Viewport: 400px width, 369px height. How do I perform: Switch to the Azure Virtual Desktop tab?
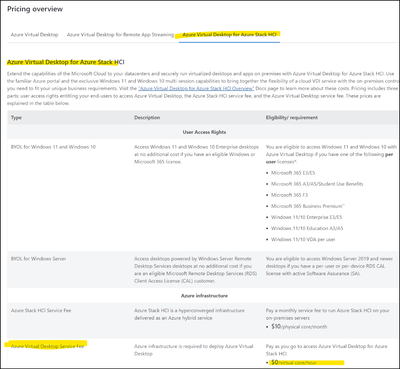[34, 35]
